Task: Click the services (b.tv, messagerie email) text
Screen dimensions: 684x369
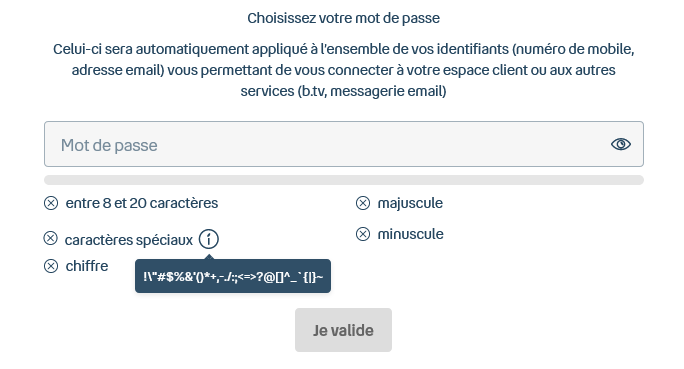Action: pos(343,91)
